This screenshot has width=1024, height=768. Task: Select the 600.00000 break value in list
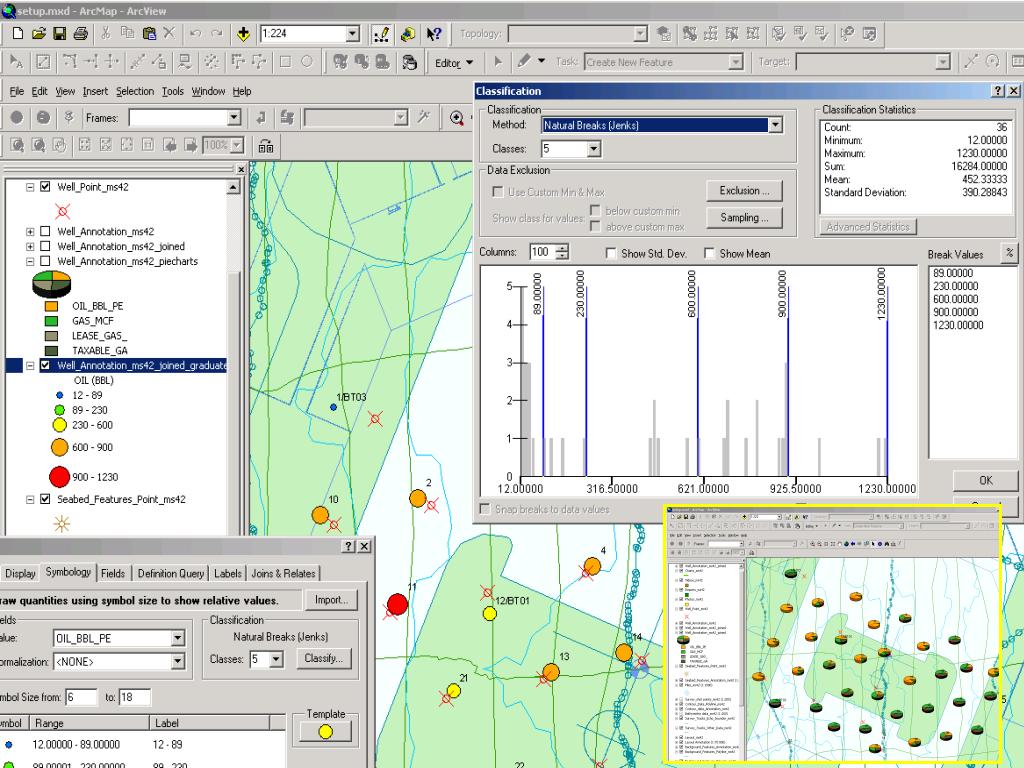point(955,299)
